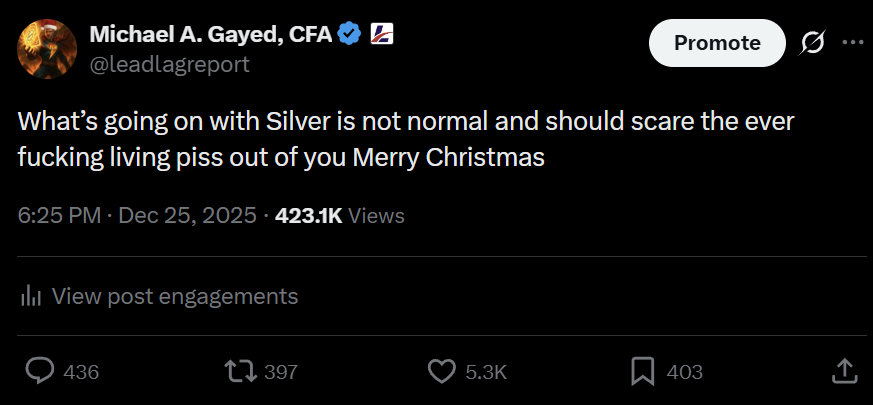
Task: Click the bar chart analytics icon
Action: click(31, 296)
